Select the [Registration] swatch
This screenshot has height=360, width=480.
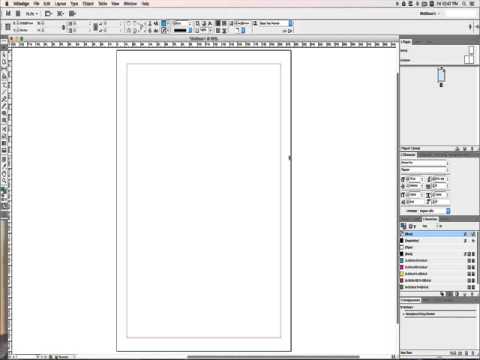click(x=438, y=241)
